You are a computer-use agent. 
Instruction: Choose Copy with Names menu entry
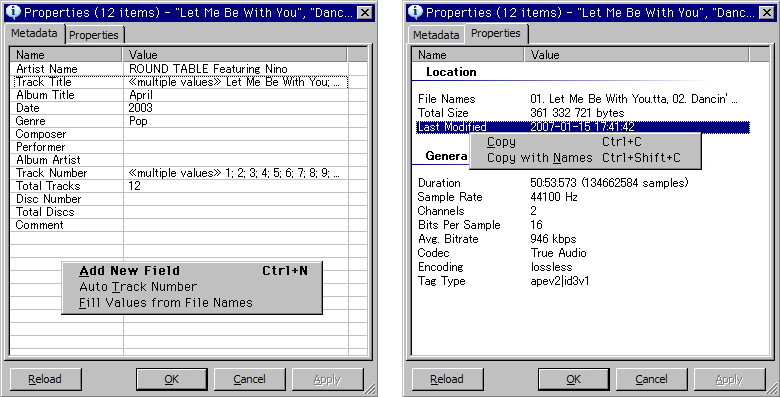click(x=585, y=158)
